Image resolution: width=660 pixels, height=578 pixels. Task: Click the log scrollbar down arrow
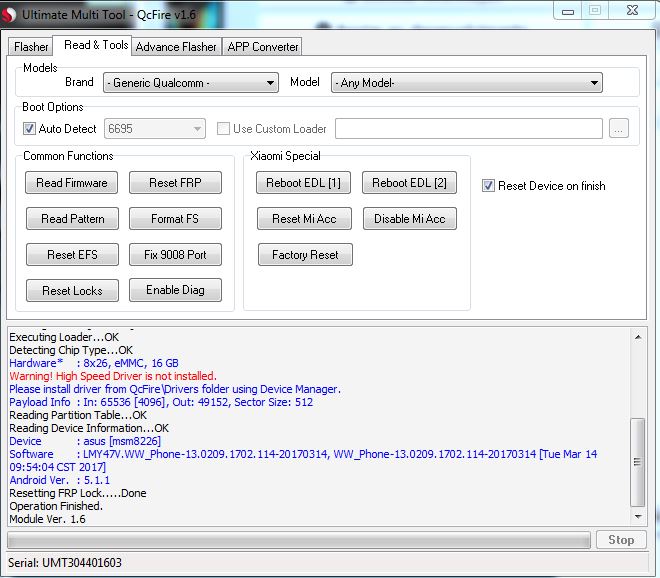(x=638, y=517)
